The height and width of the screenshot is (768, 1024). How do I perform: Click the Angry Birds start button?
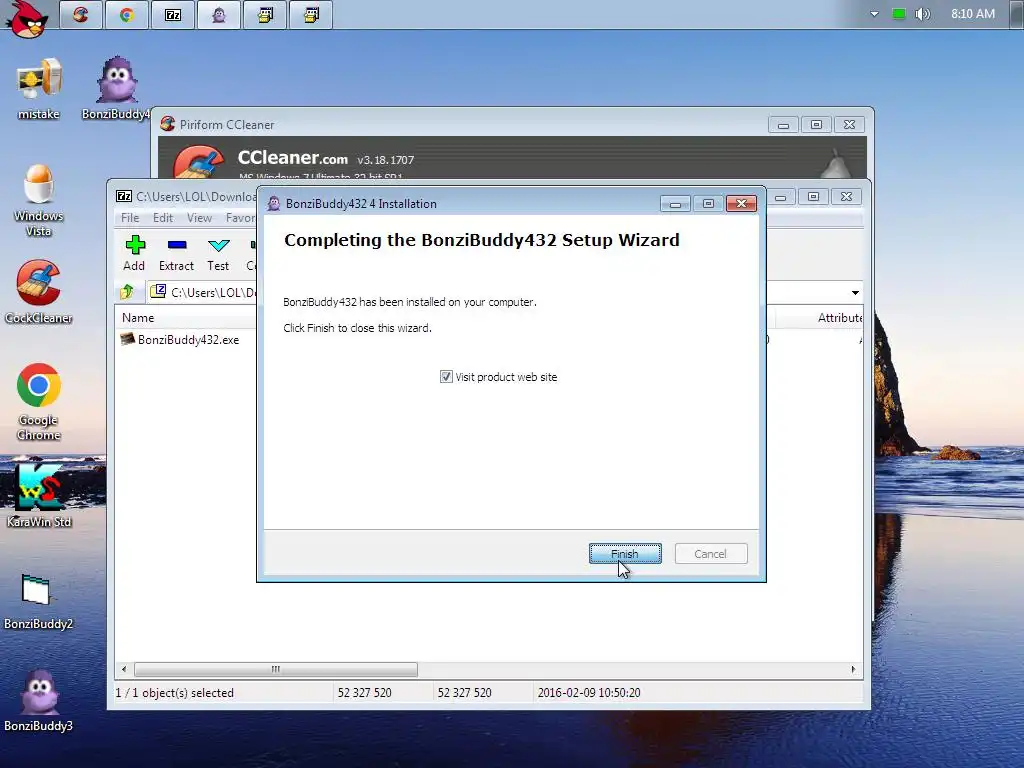pyautogui.click(x=27, y=18)
